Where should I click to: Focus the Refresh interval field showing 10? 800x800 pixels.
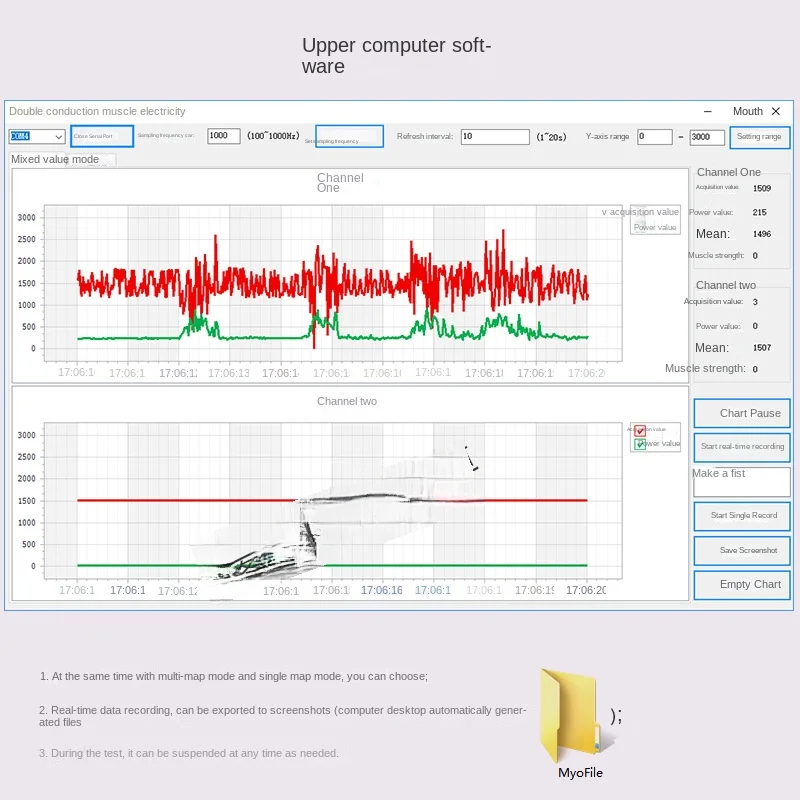pyautogui.click(x=495, y=136)
